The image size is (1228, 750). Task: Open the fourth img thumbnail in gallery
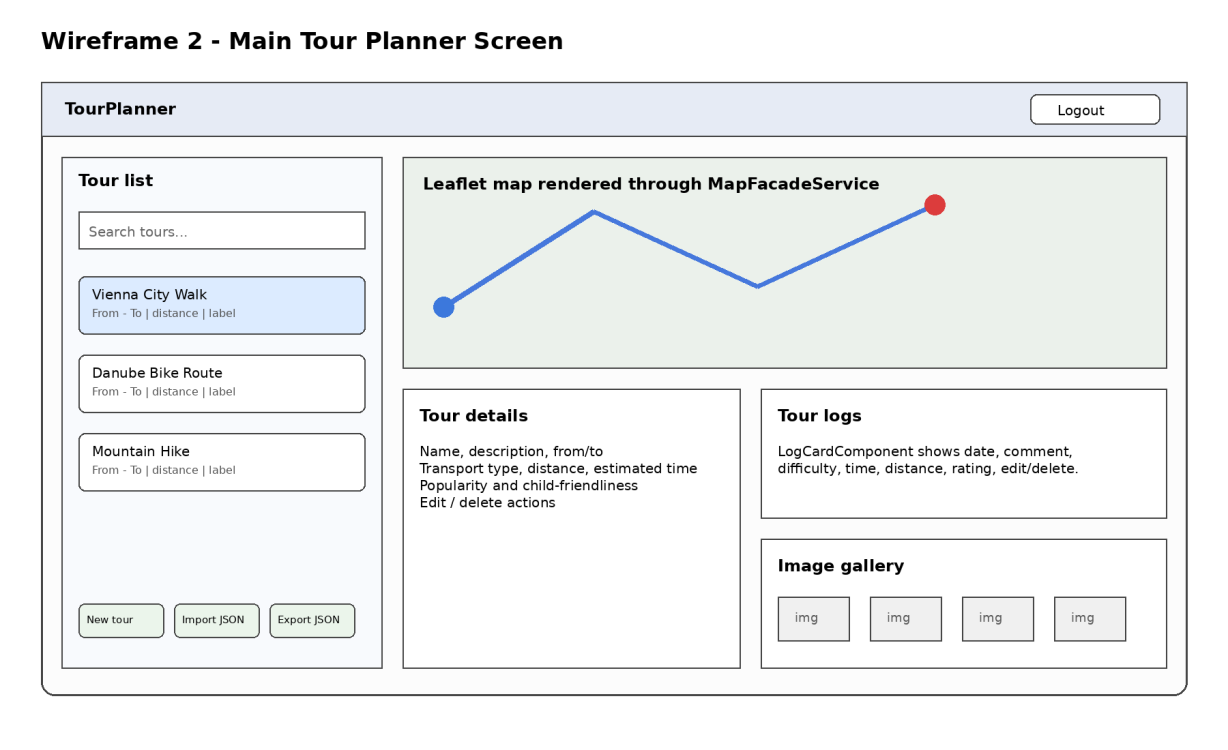point(1090,619)
